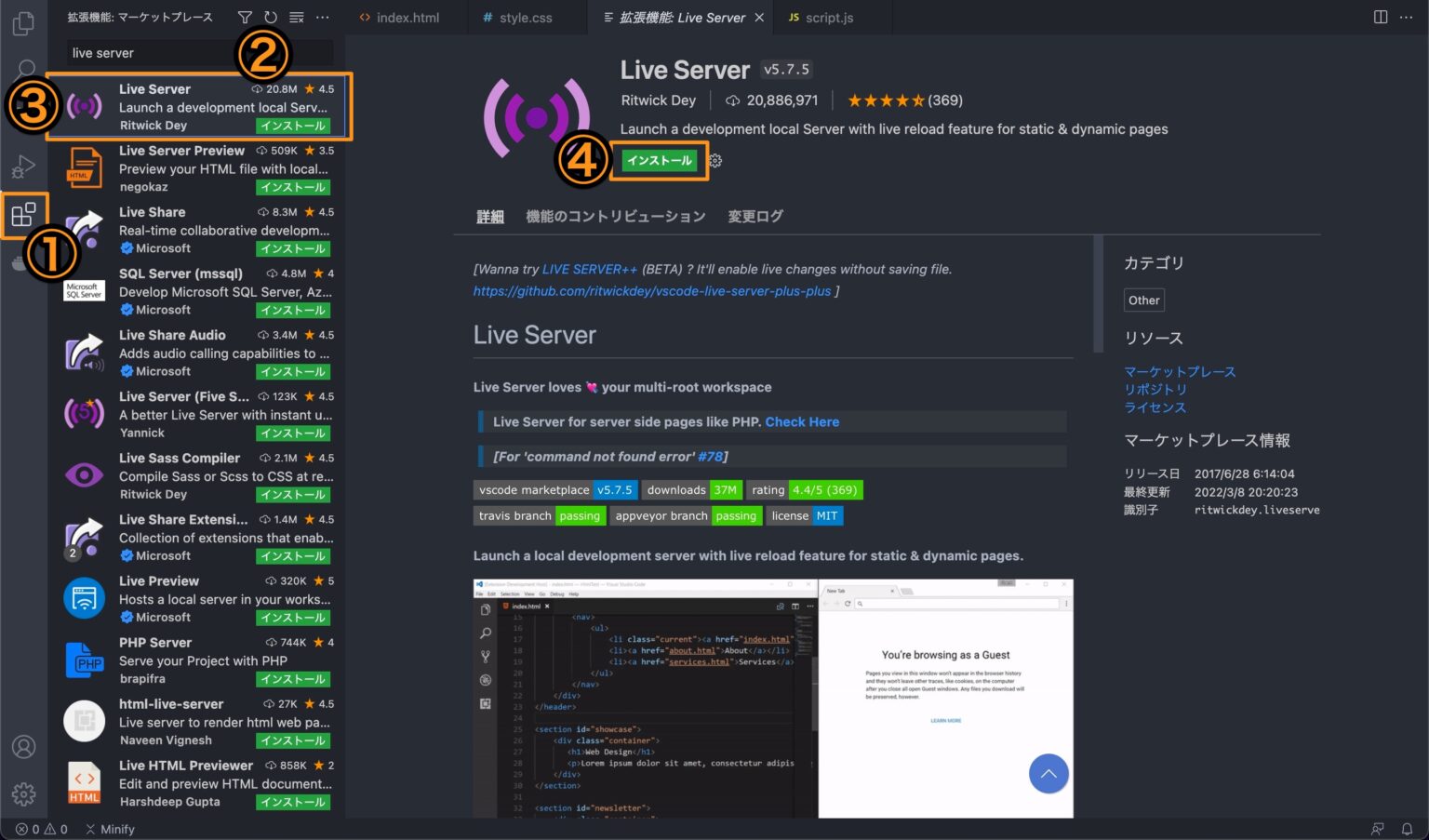
Task: Open the editor more actions ellipsis menu
Action: click(x=1408, y=17)
